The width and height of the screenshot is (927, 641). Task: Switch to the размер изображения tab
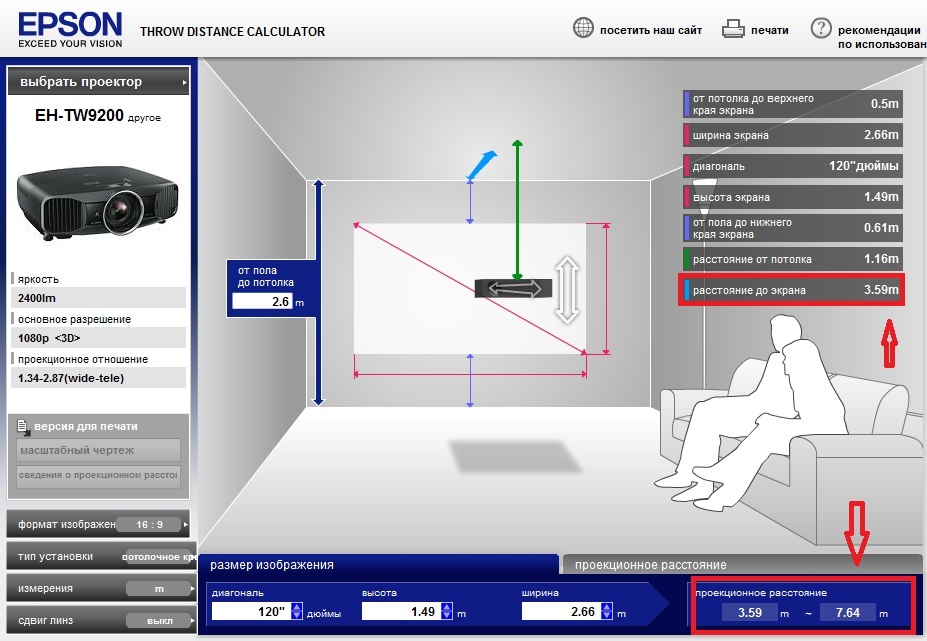click(x=378, y=565)
